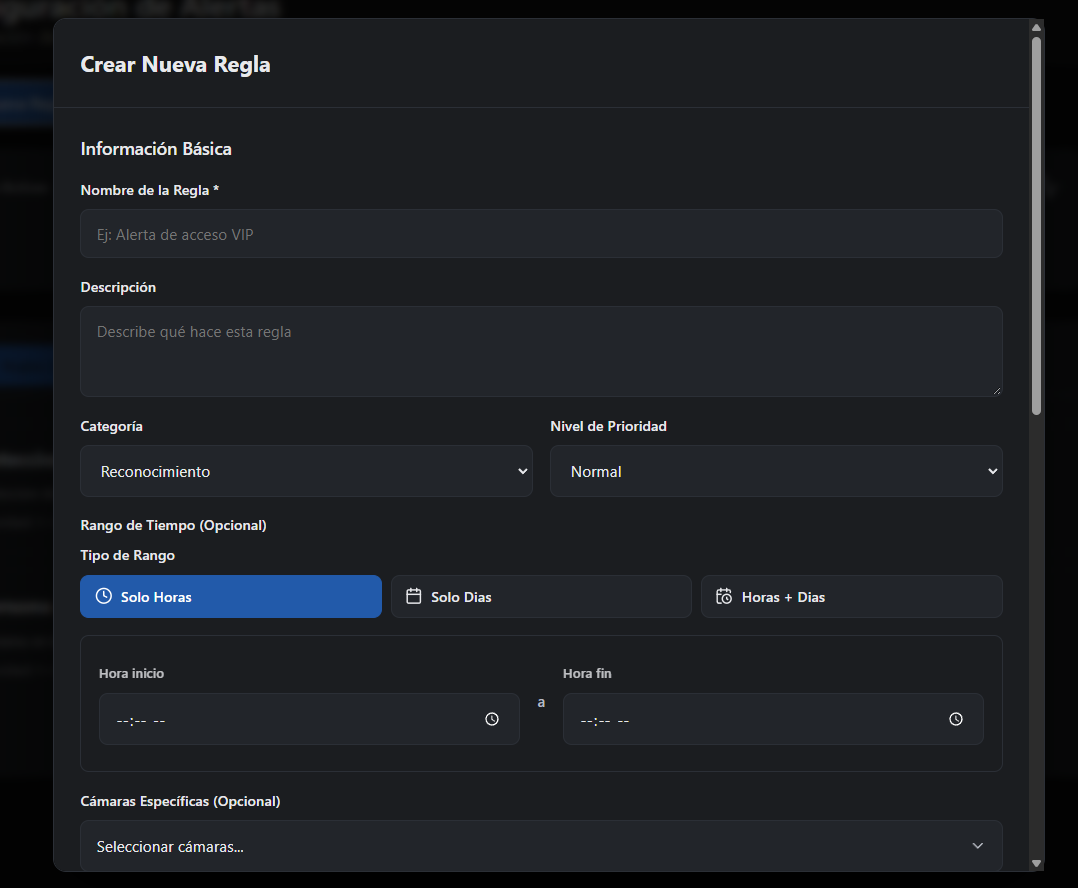Click the modal vertical scrollbar thumb
The image size is (1078, 888).
coord(1037,225)
